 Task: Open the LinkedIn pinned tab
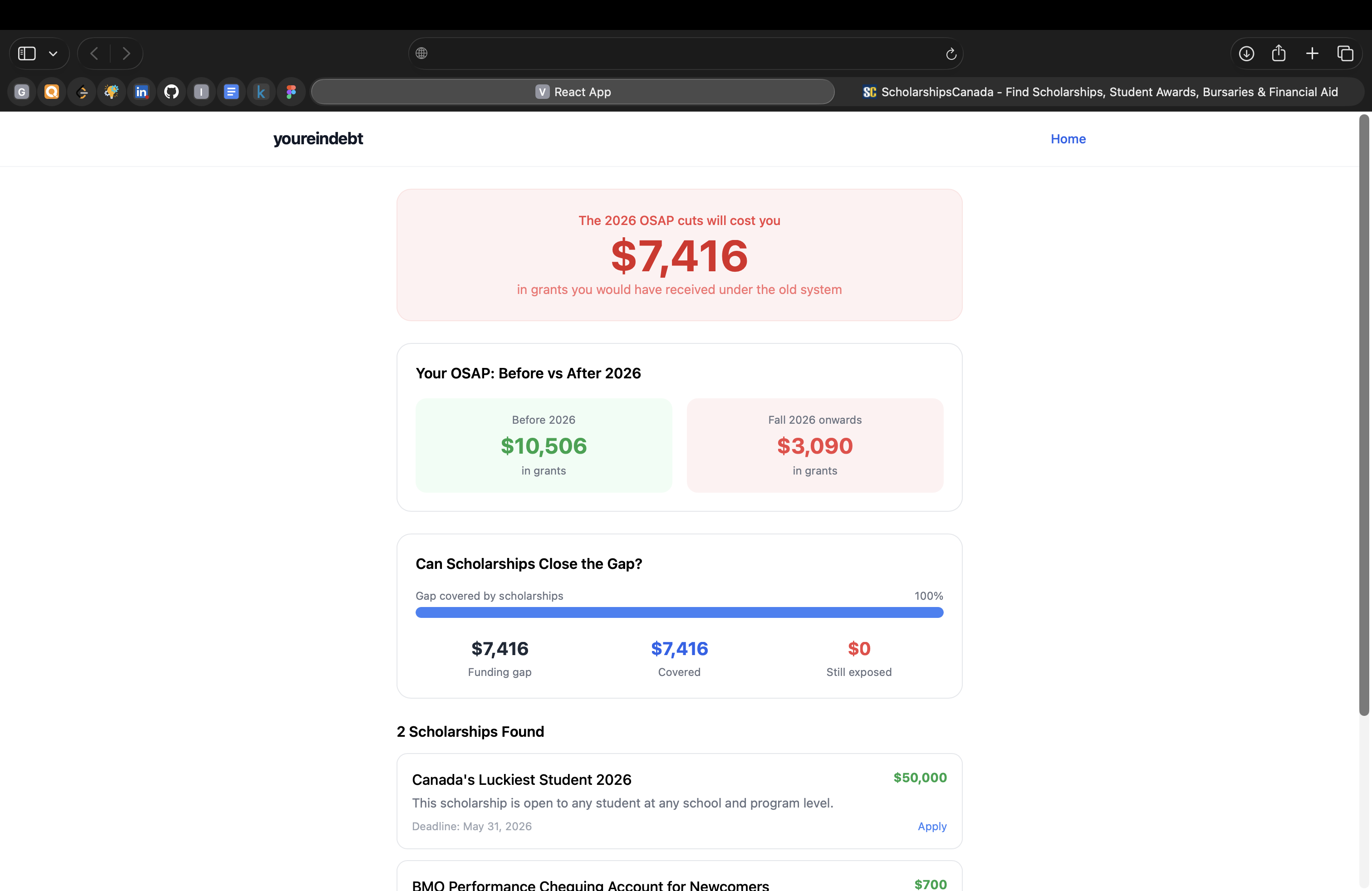(141, 92)
